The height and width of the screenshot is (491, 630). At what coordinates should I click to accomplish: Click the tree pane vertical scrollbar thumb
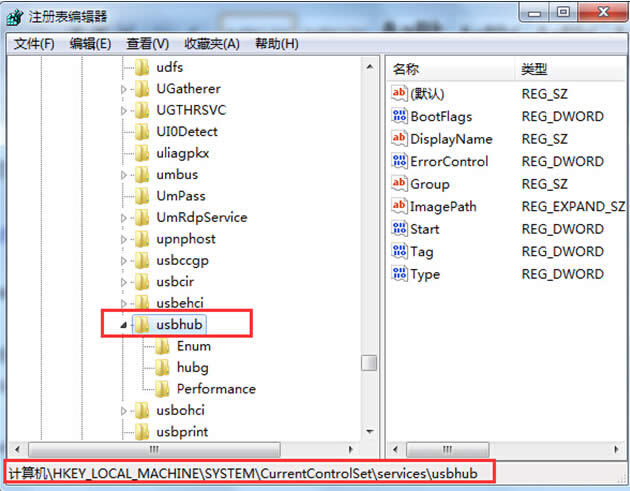(369, 363)
